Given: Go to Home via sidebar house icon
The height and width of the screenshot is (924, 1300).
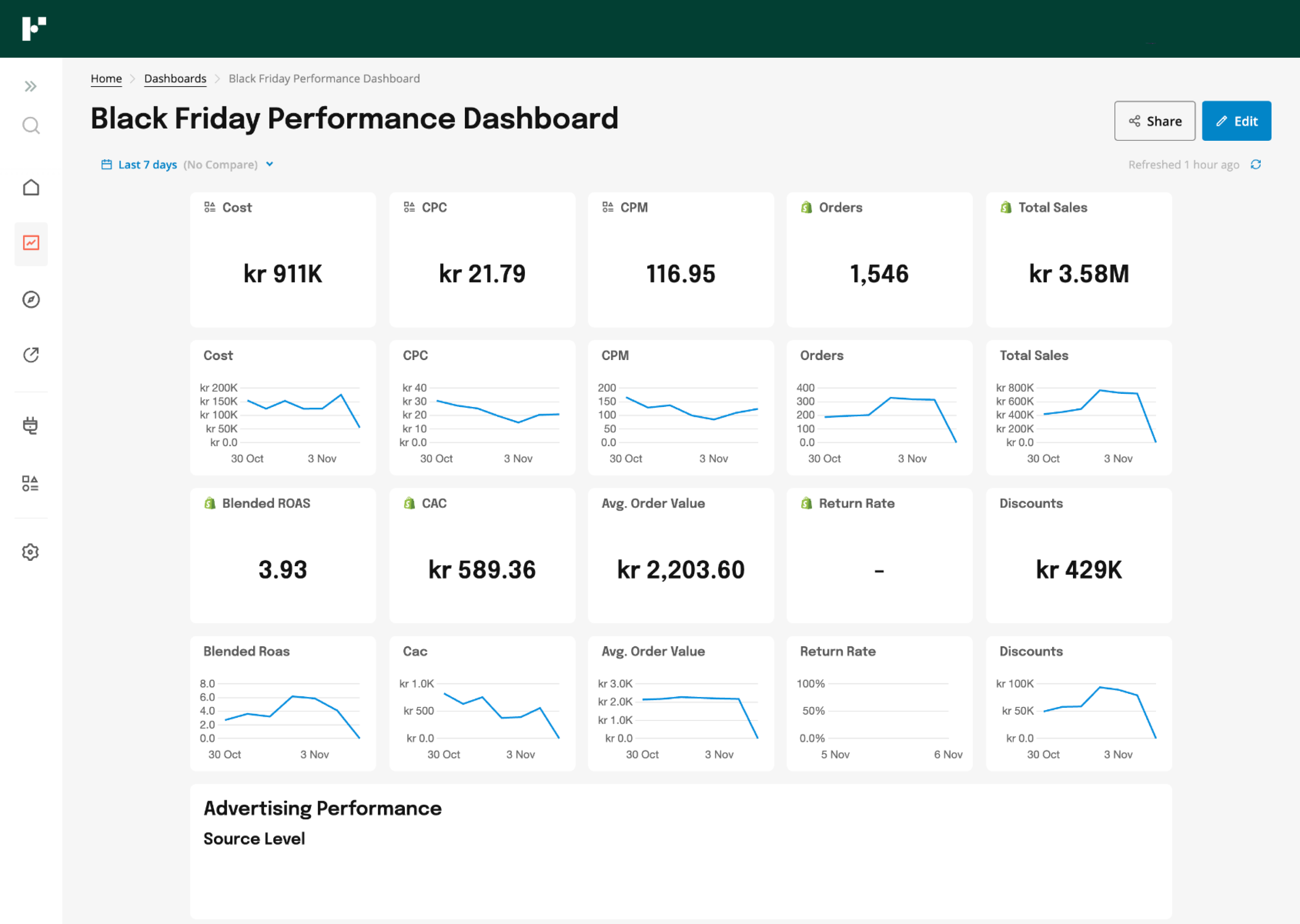Looking at the screenshot, I should 31,188.
